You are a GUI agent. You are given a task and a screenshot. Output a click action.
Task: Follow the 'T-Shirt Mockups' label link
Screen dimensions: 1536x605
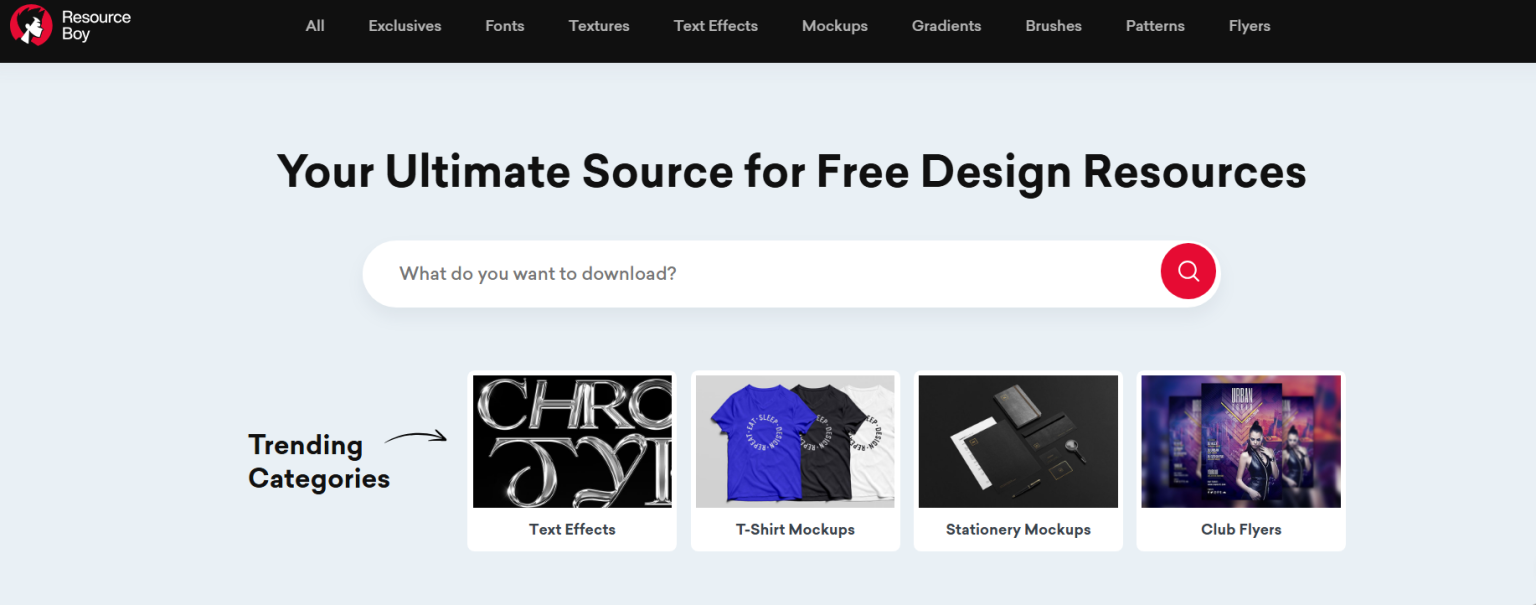pyautogui.click(x=795, y=529)
